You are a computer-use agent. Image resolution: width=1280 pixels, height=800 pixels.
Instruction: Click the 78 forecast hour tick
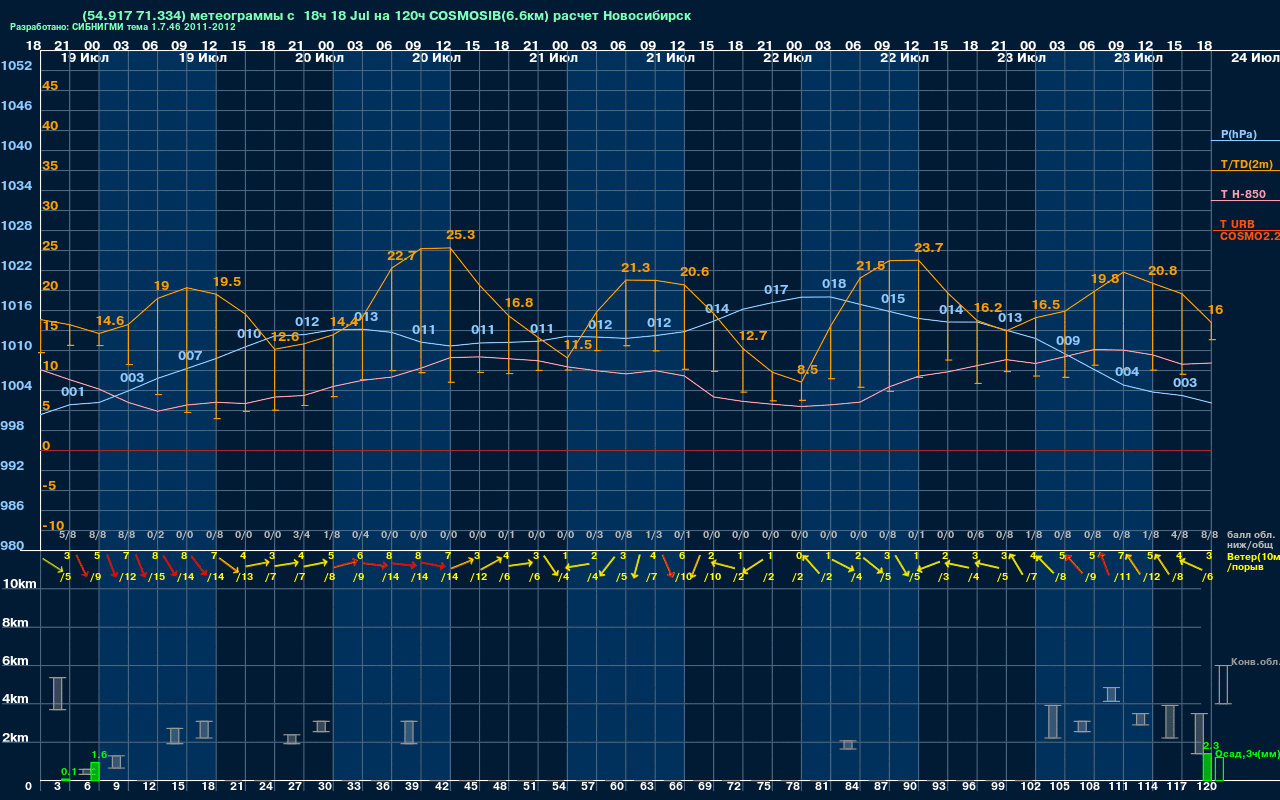tap(793, 787)
